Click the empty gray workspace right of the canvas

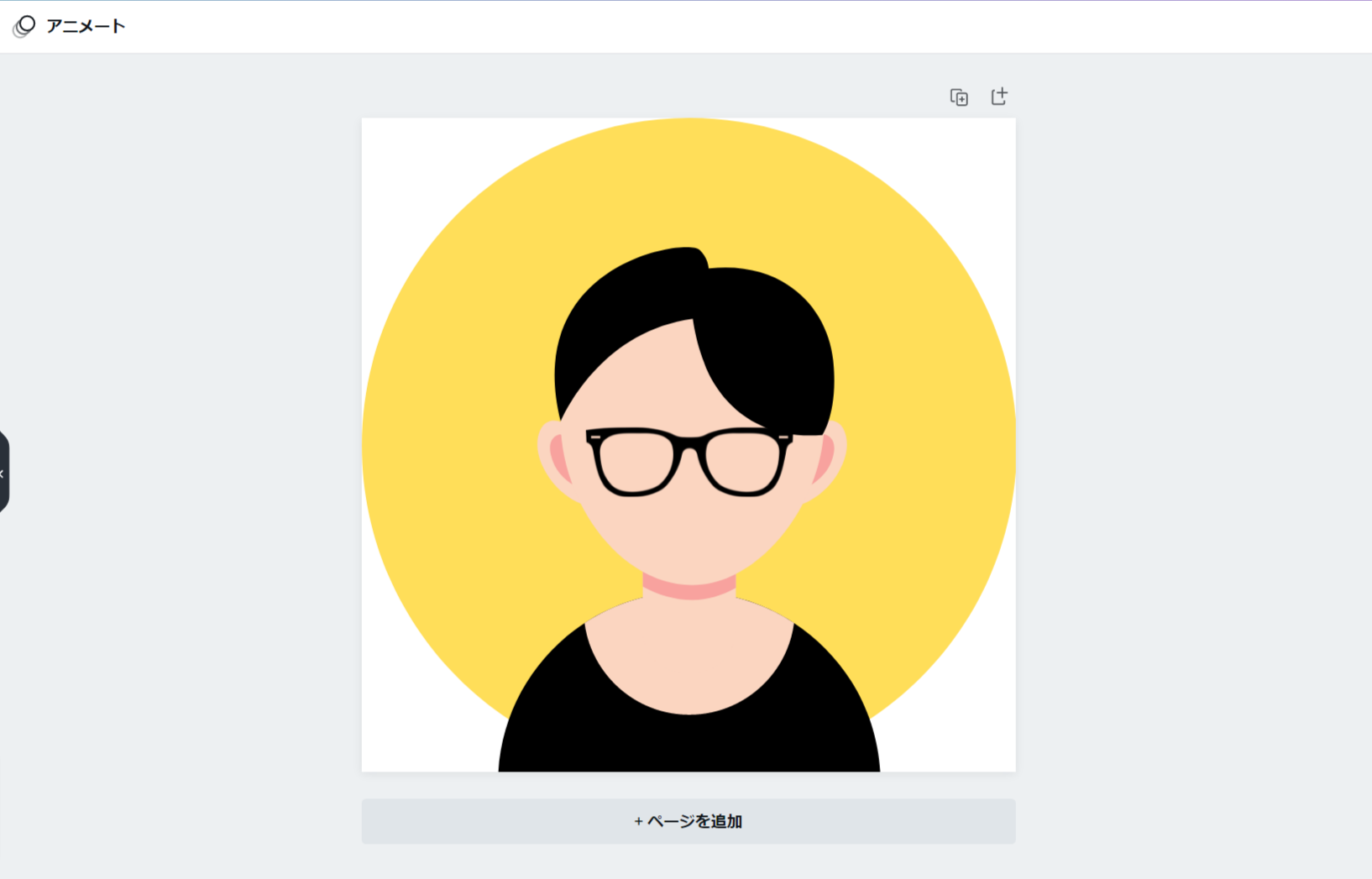1192,445
